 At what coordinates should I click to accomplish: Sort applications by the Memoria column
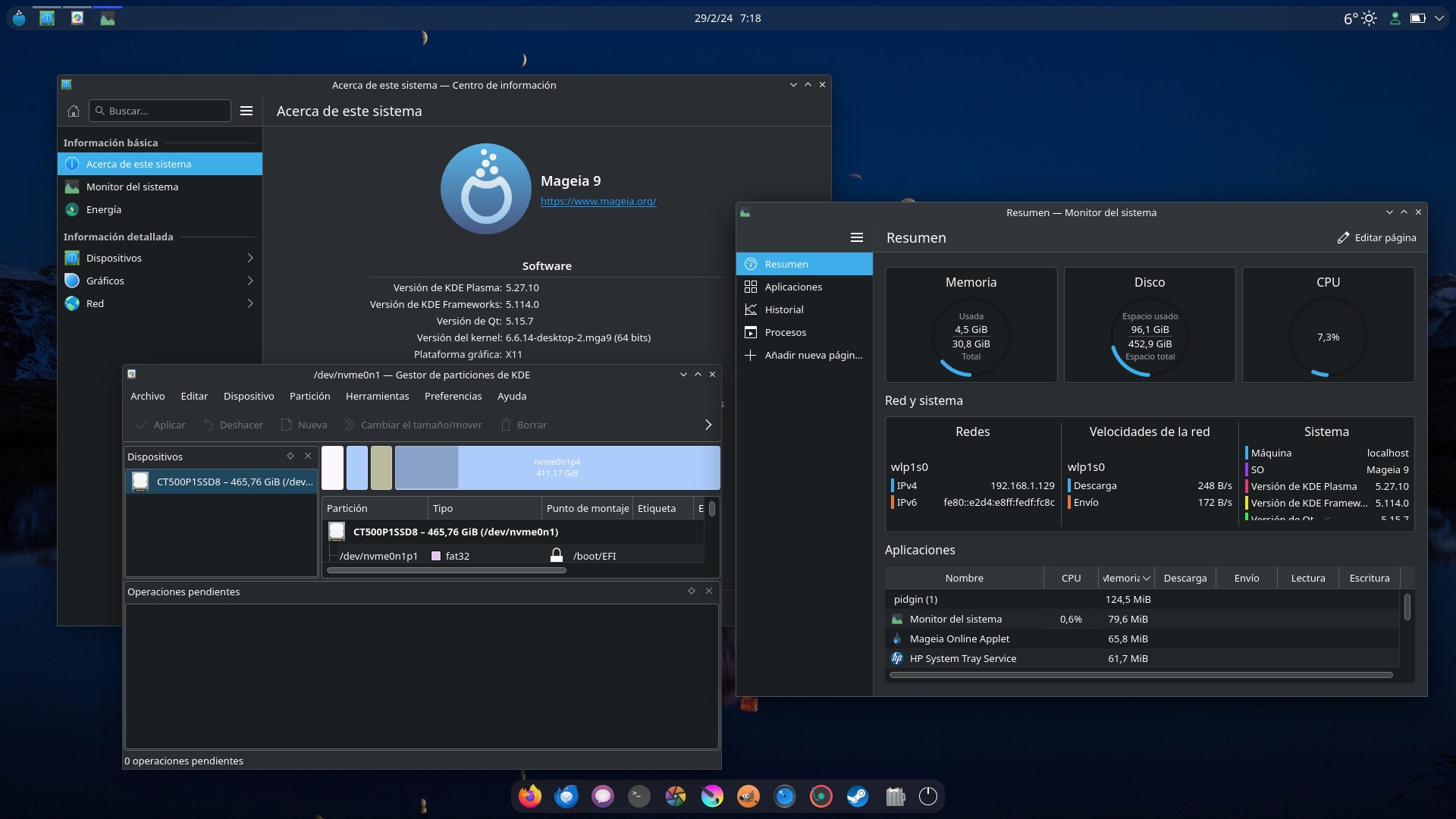(x=1126, y=578)
